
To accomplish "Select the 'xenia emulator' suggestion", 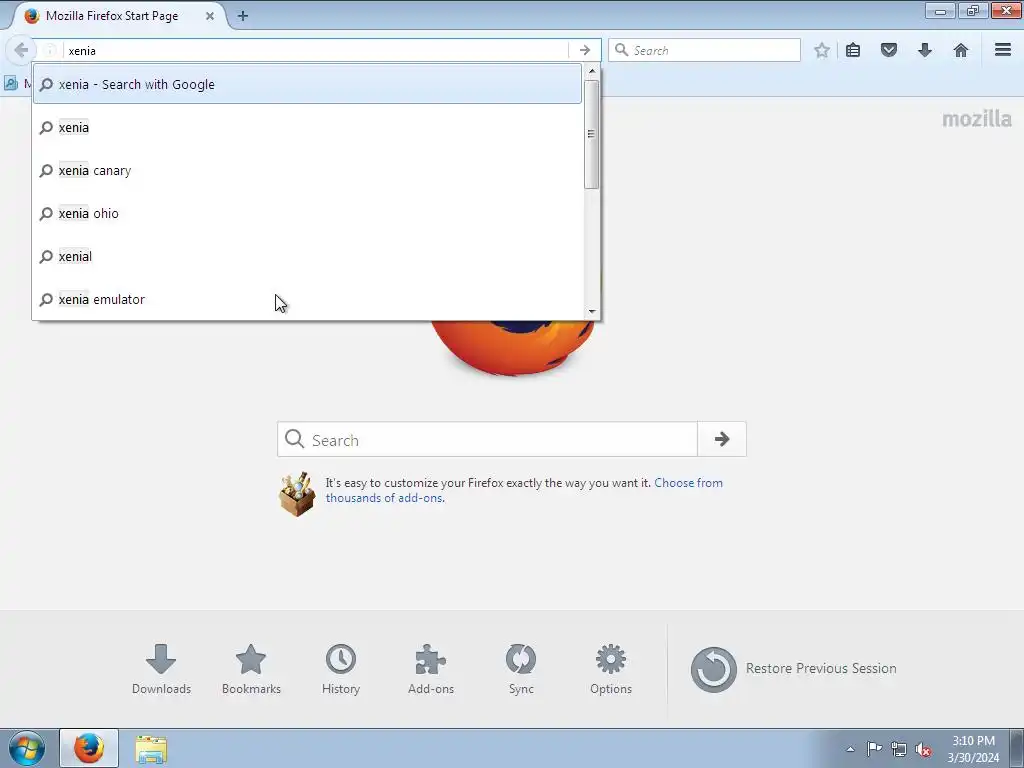I will tap(307, 299).
